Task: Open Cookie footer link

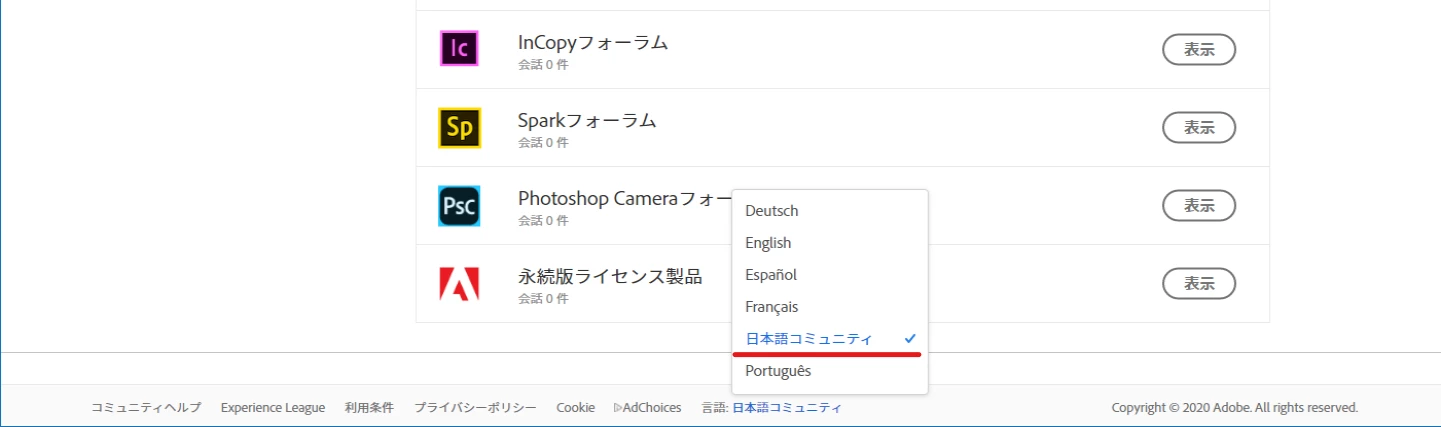Action: pyautogui.click(x=576, y=408)
